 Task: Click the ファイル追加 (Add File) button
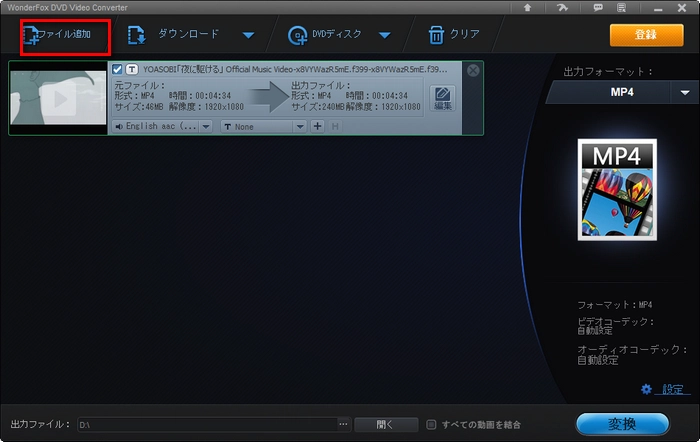(64, 35)
